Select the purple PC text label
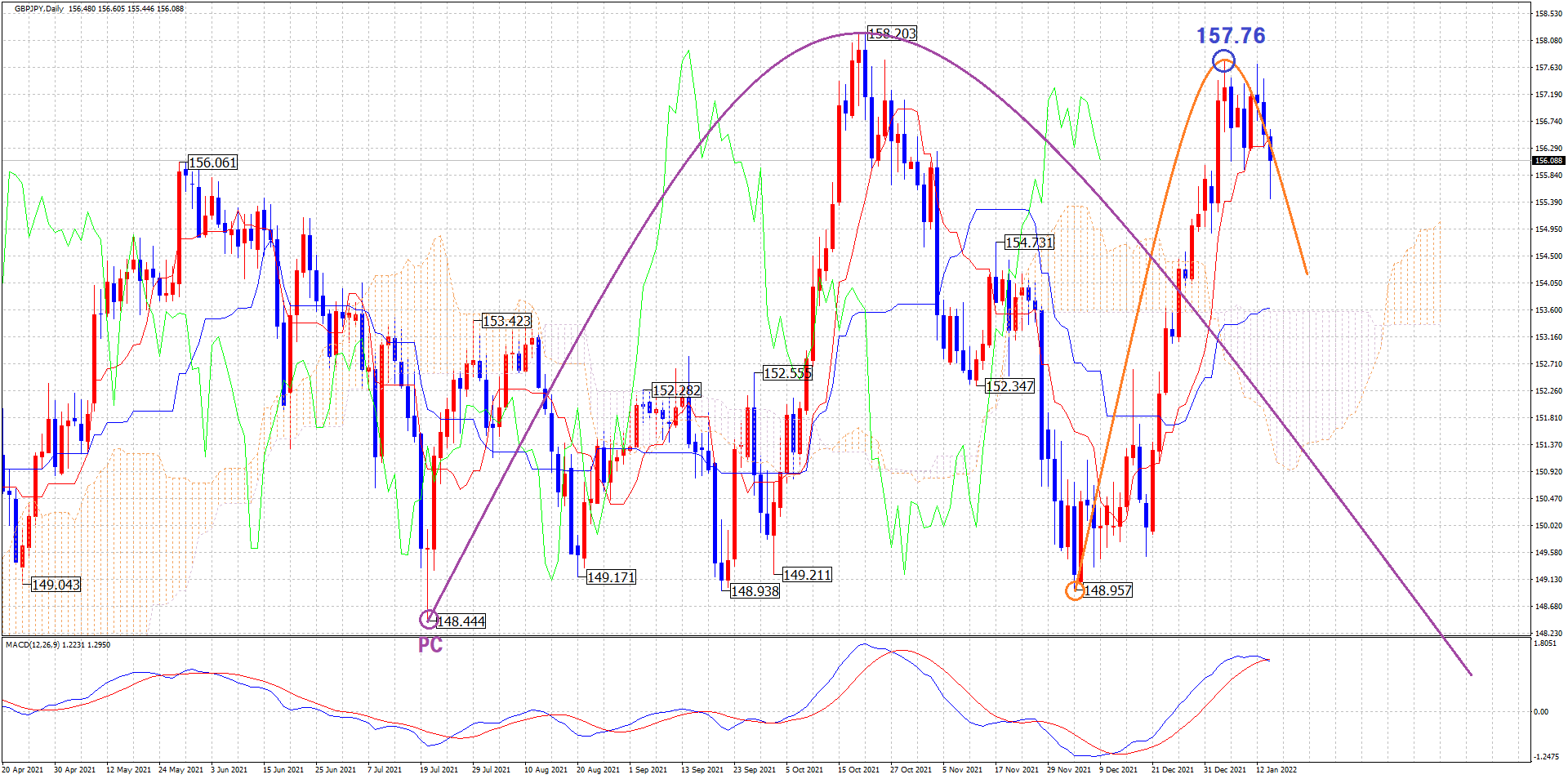The image size is (1568, 779). click(430, 645)
